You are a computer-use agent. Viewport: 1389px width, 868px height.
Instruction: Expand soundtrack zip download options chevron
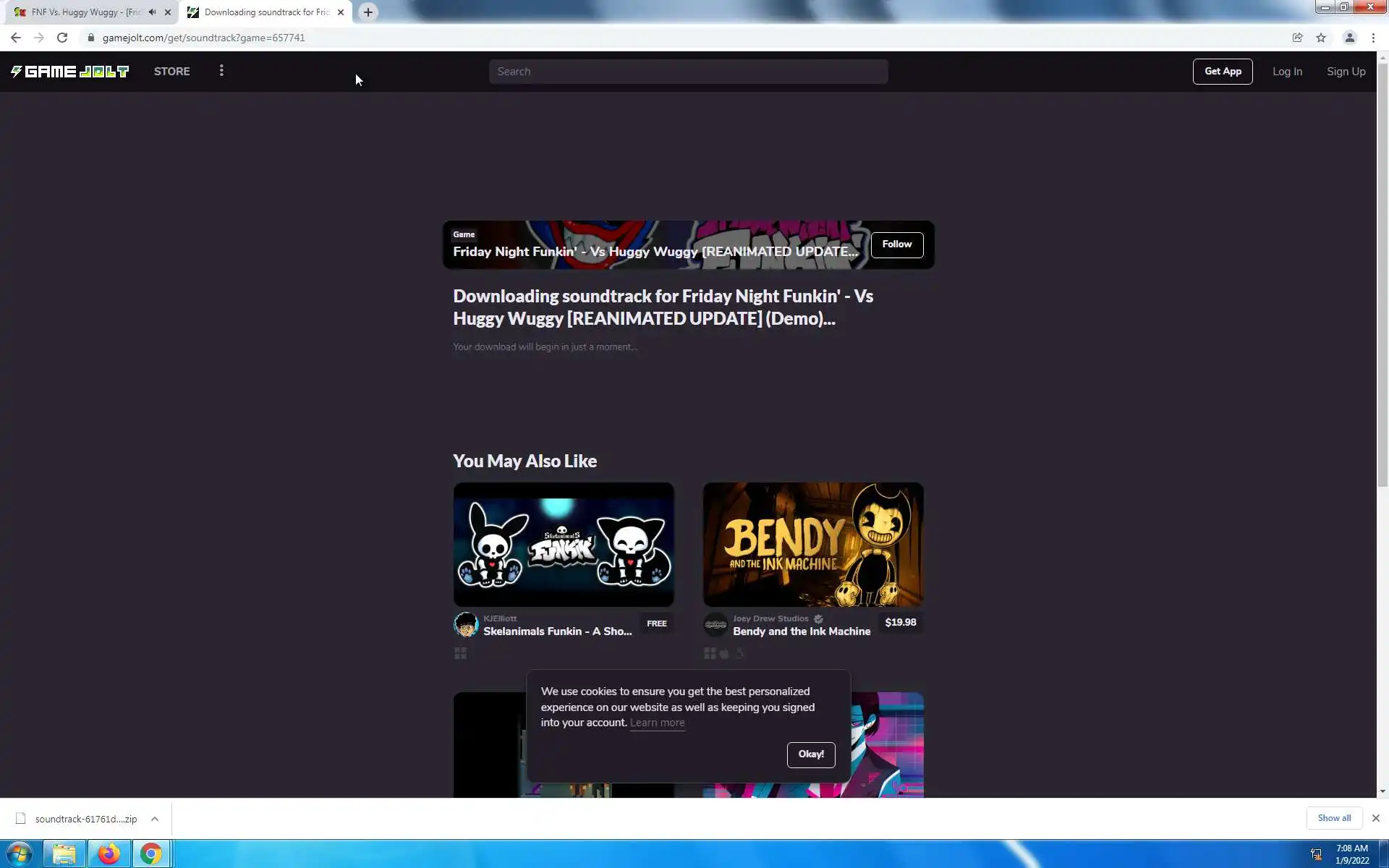pyautogui.click(x=155, y=819)
